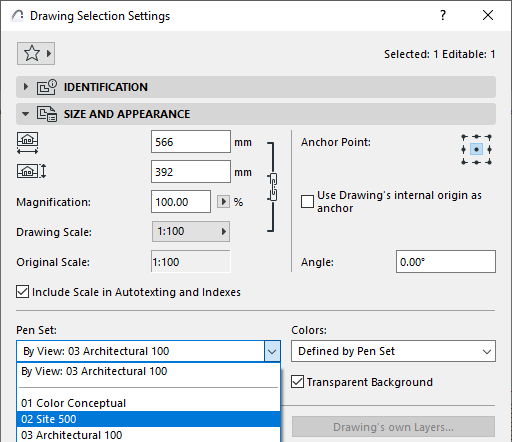The height and width of the screenshot is (442, 512).
Task: Toggle Use Drawing's internal origin as anchor
Action: point(307,201)
